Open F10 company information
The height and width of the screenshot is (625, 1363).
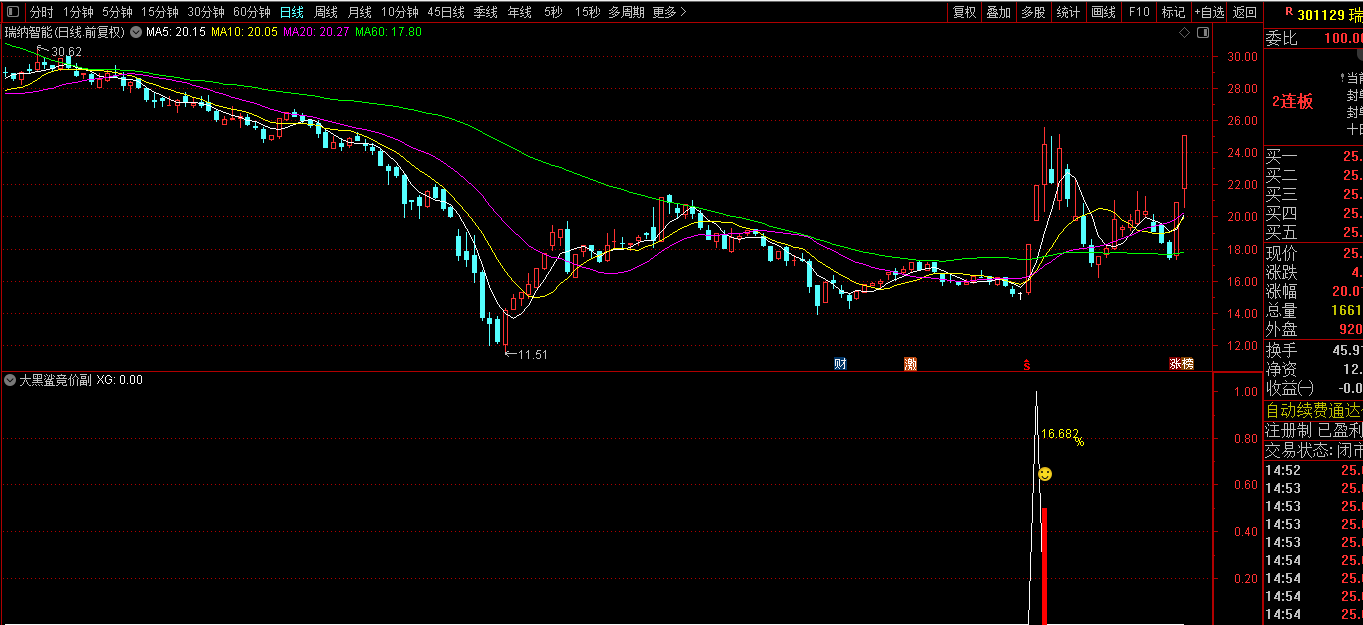[x=1138, y=12]
